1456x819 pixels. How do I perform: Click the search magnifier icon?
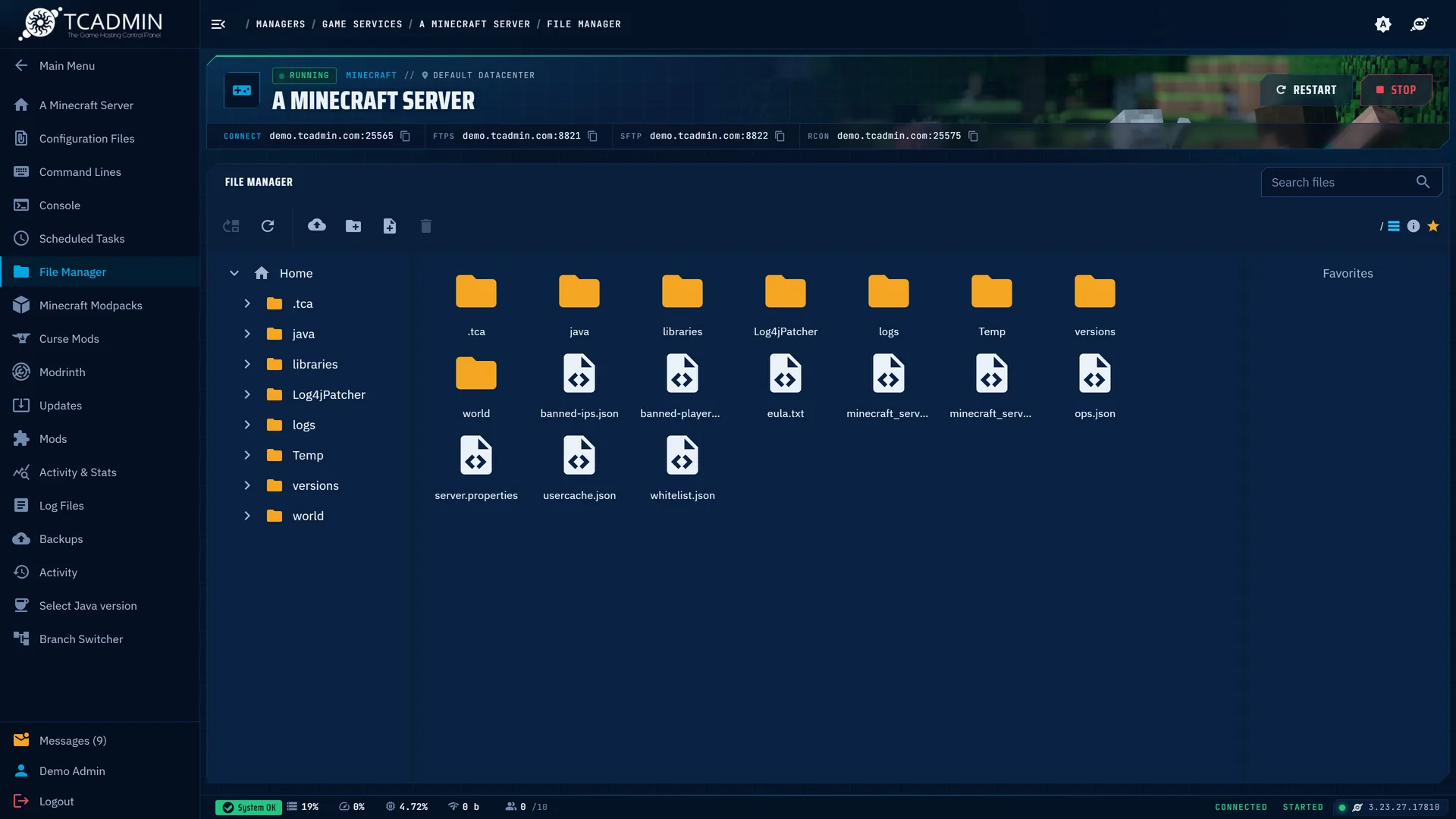click(x=1423, y=182)
